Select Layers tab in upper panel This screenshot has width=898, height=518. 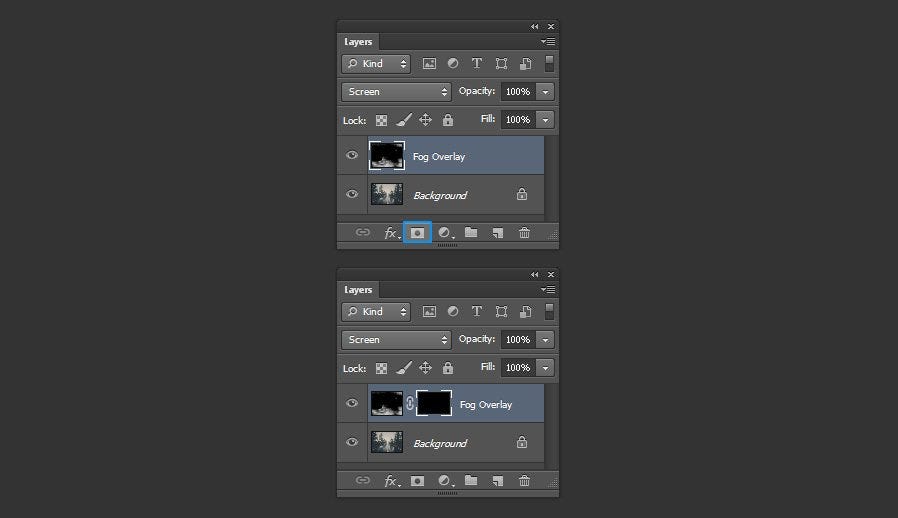(358, 42)
